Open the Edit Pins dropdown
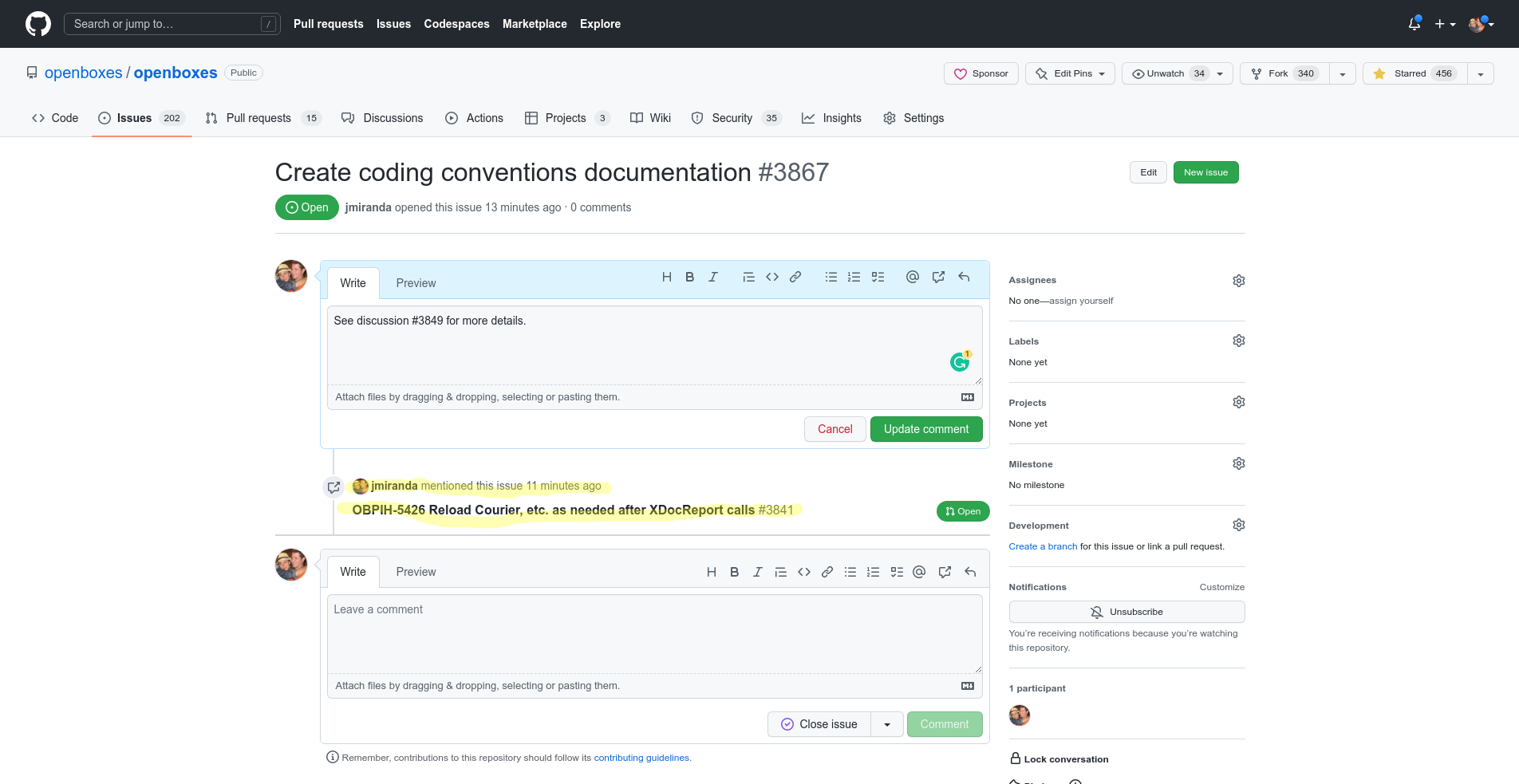Image resolution: width=1519 pixels, height=784 pixels. (1069, 73)
